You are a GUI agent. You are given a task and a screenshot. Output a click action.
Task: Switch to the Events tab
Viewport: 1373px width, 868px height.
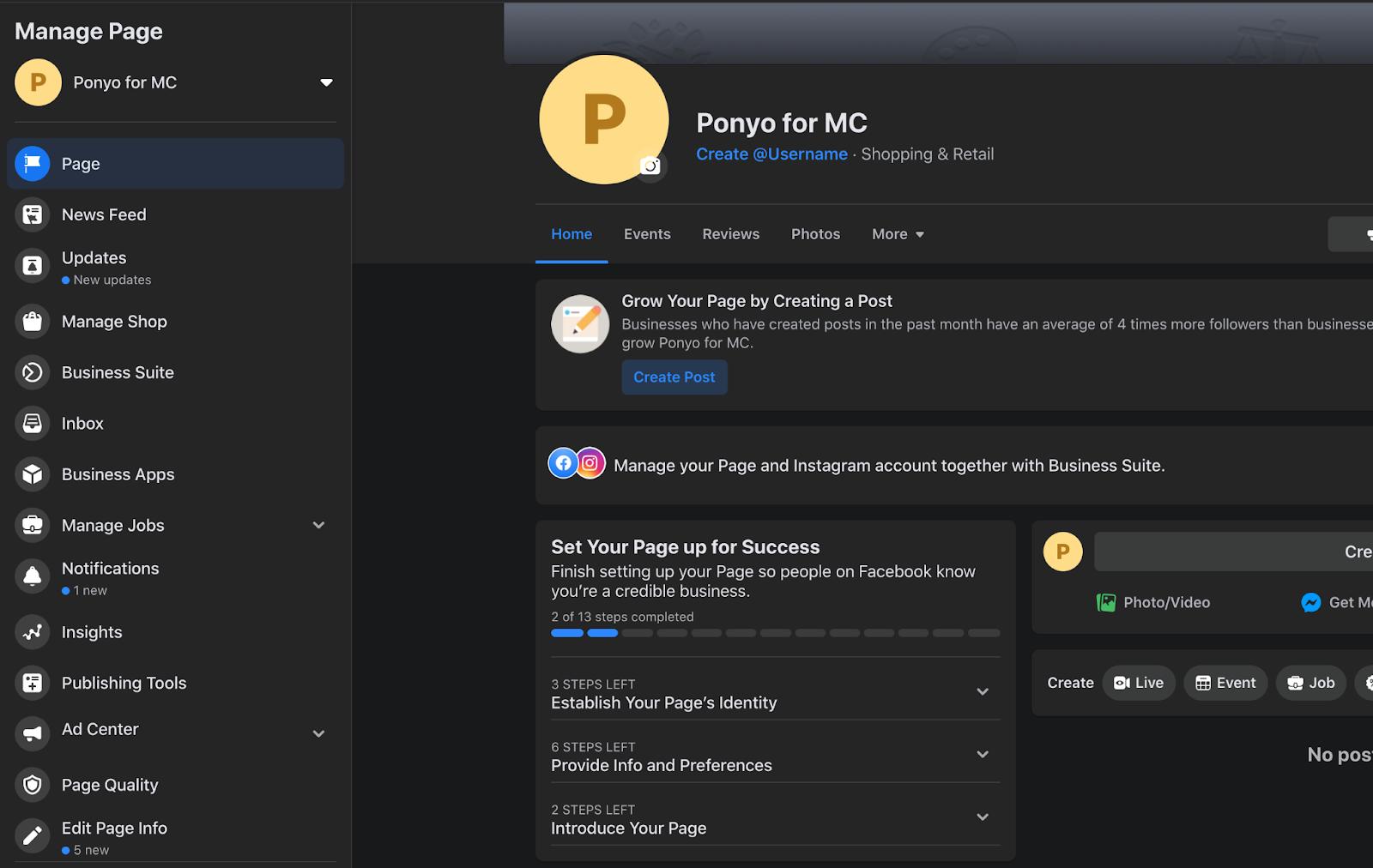point(647,234)
